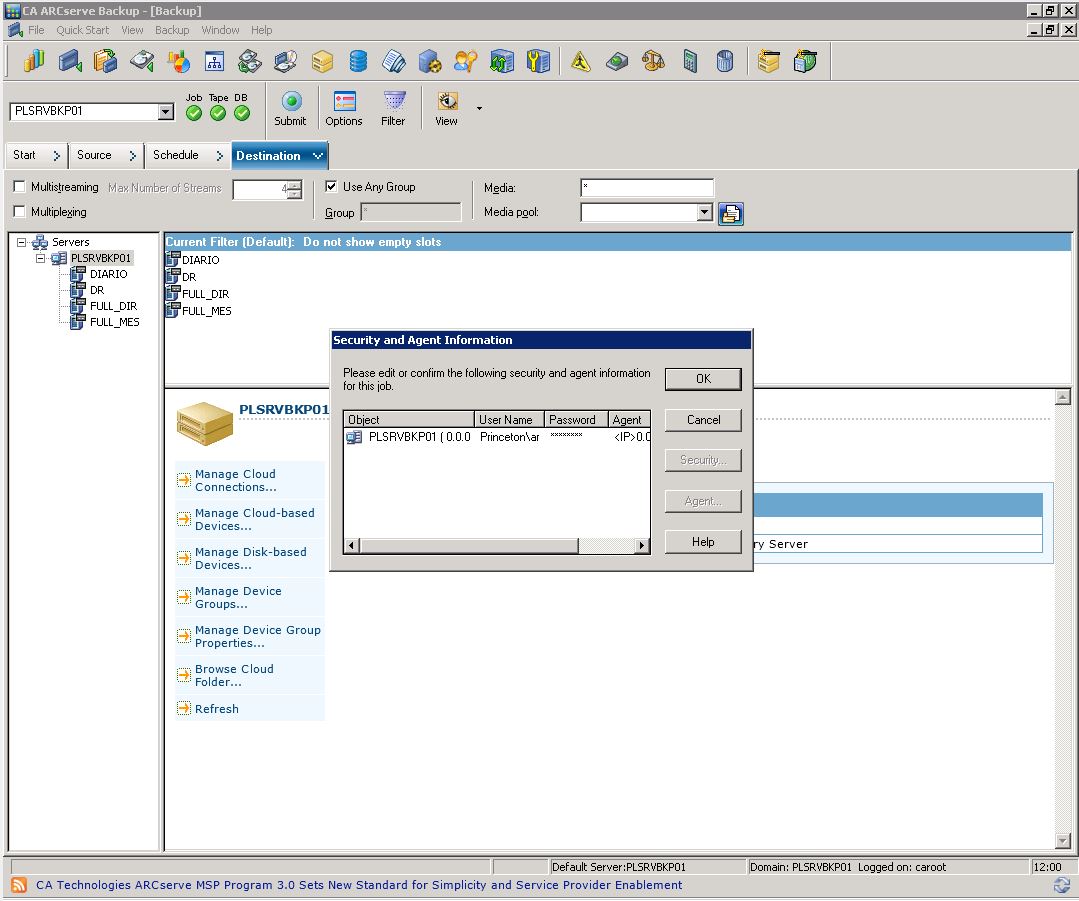Click the View eye icon

tap(447, 102)
